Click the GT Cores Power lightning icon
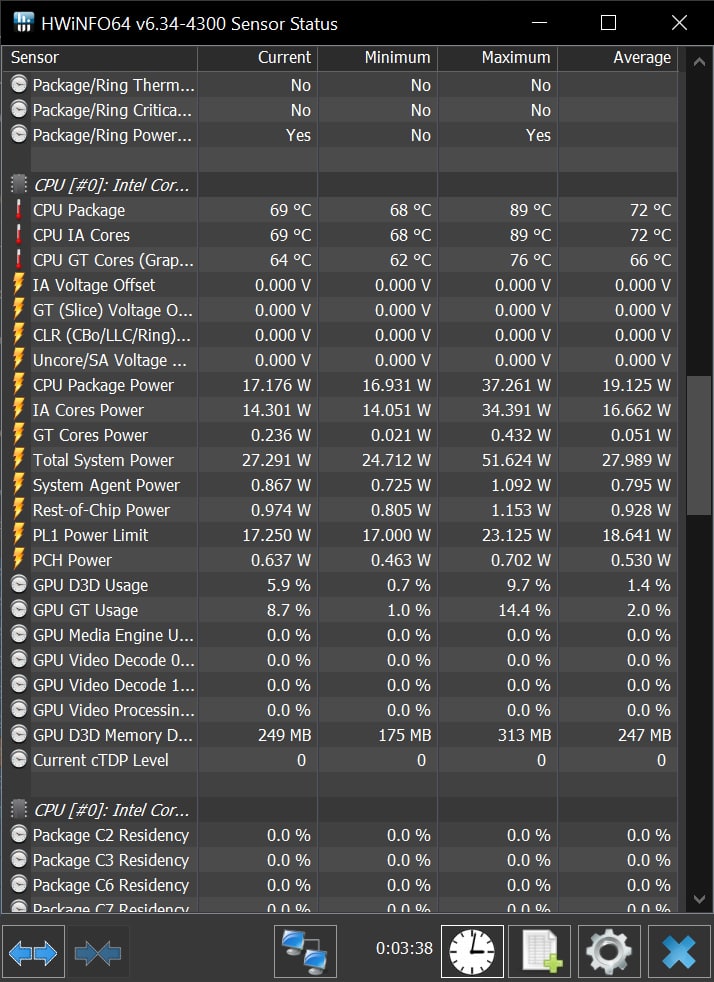 19,435
